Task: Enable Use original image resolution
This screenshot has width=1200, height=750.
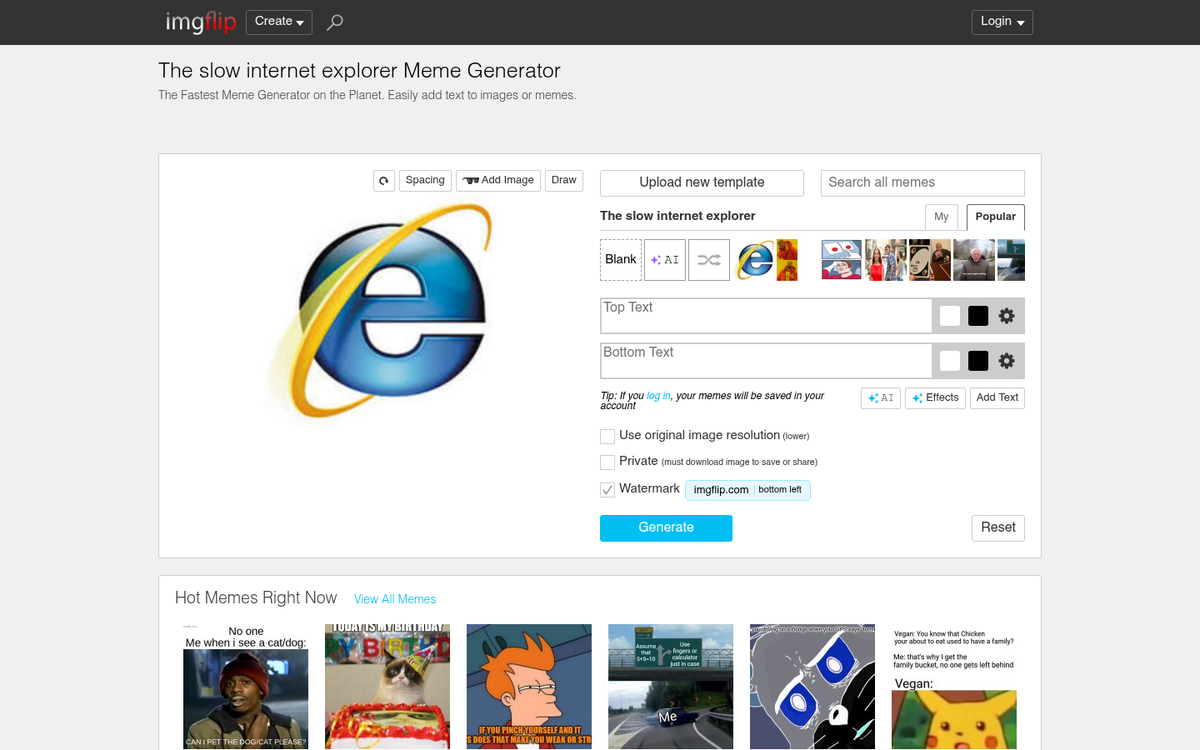Action: [607, 436]
